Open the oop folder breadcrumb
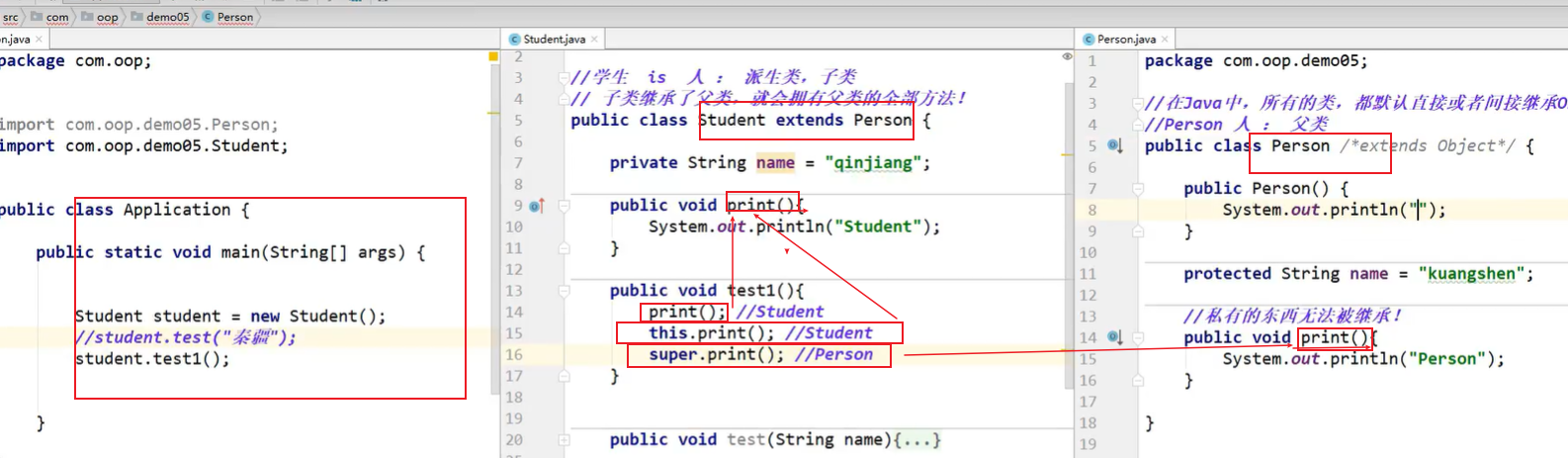This screenshot has height=458, width=1568. point(100,17)
